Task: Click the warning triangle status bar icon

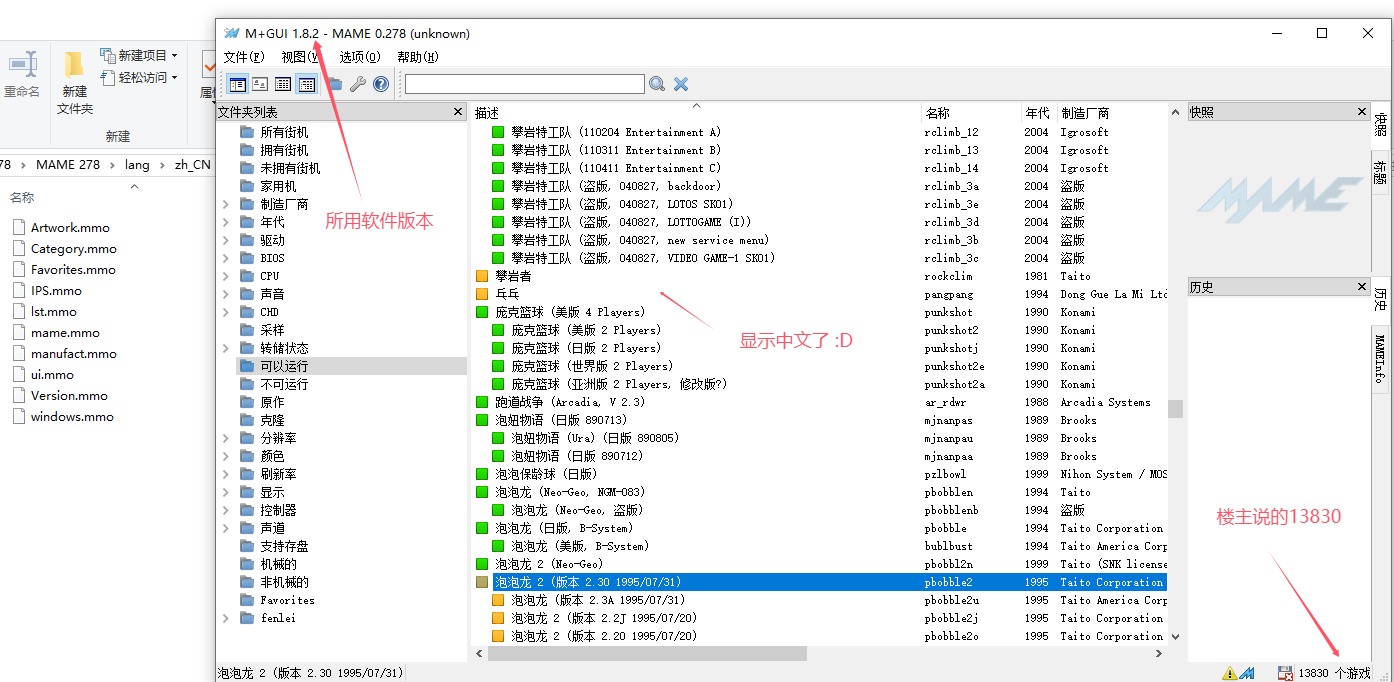Action: click(1228, 673)
